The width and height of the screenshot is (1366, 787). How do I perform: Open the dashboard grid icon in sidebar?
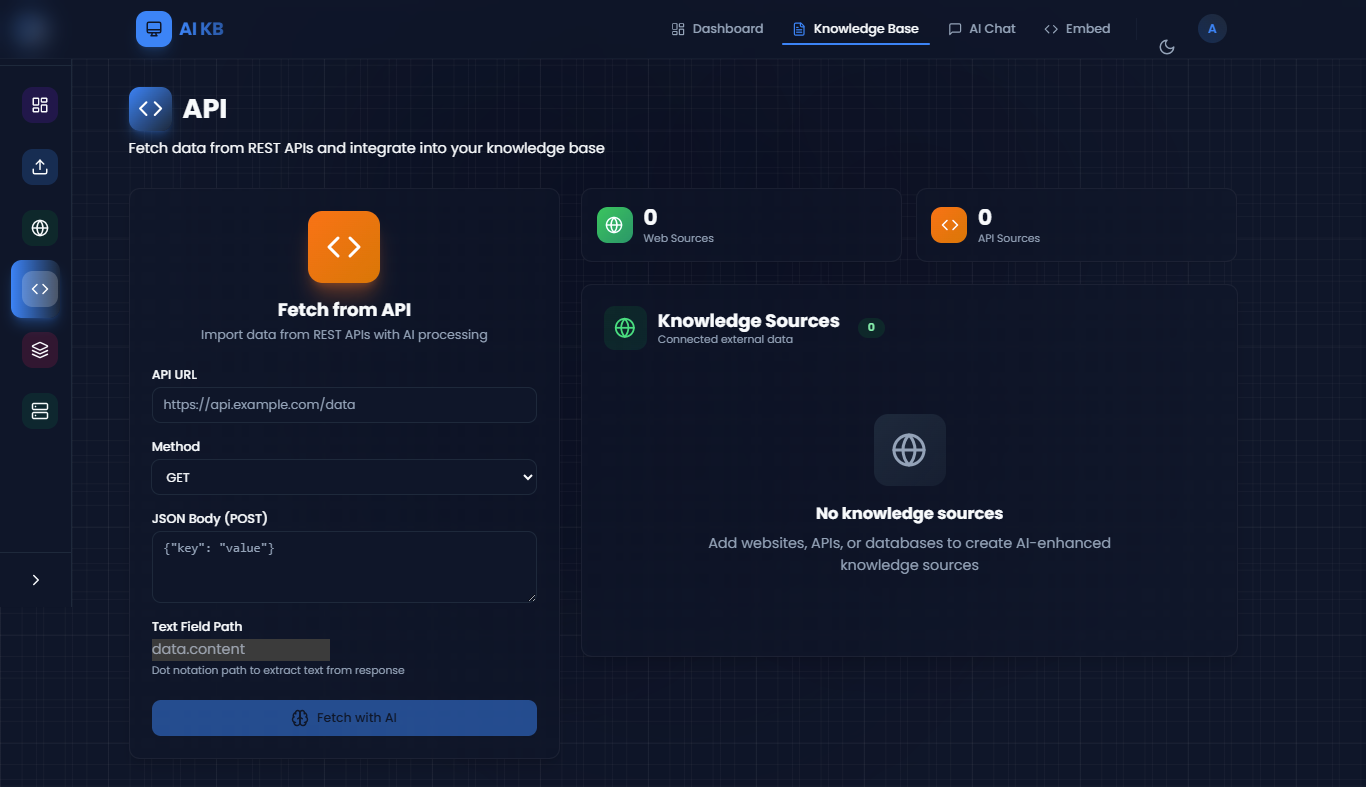coord(40,105)
